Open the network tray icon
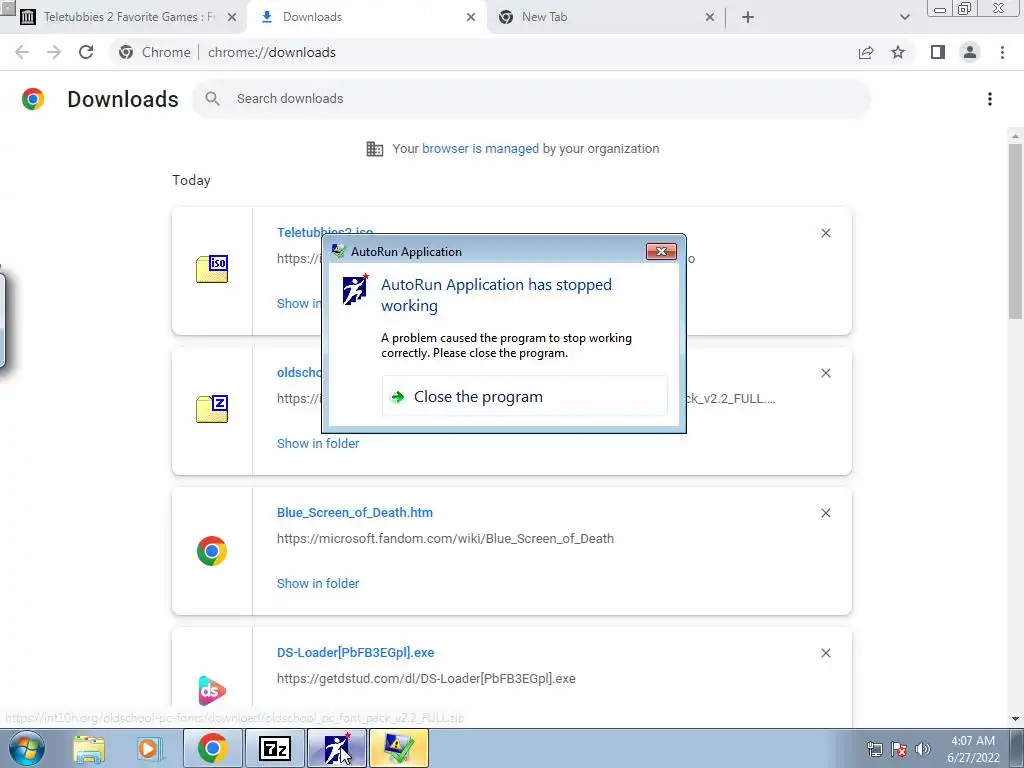 click(x=874, y=749)
